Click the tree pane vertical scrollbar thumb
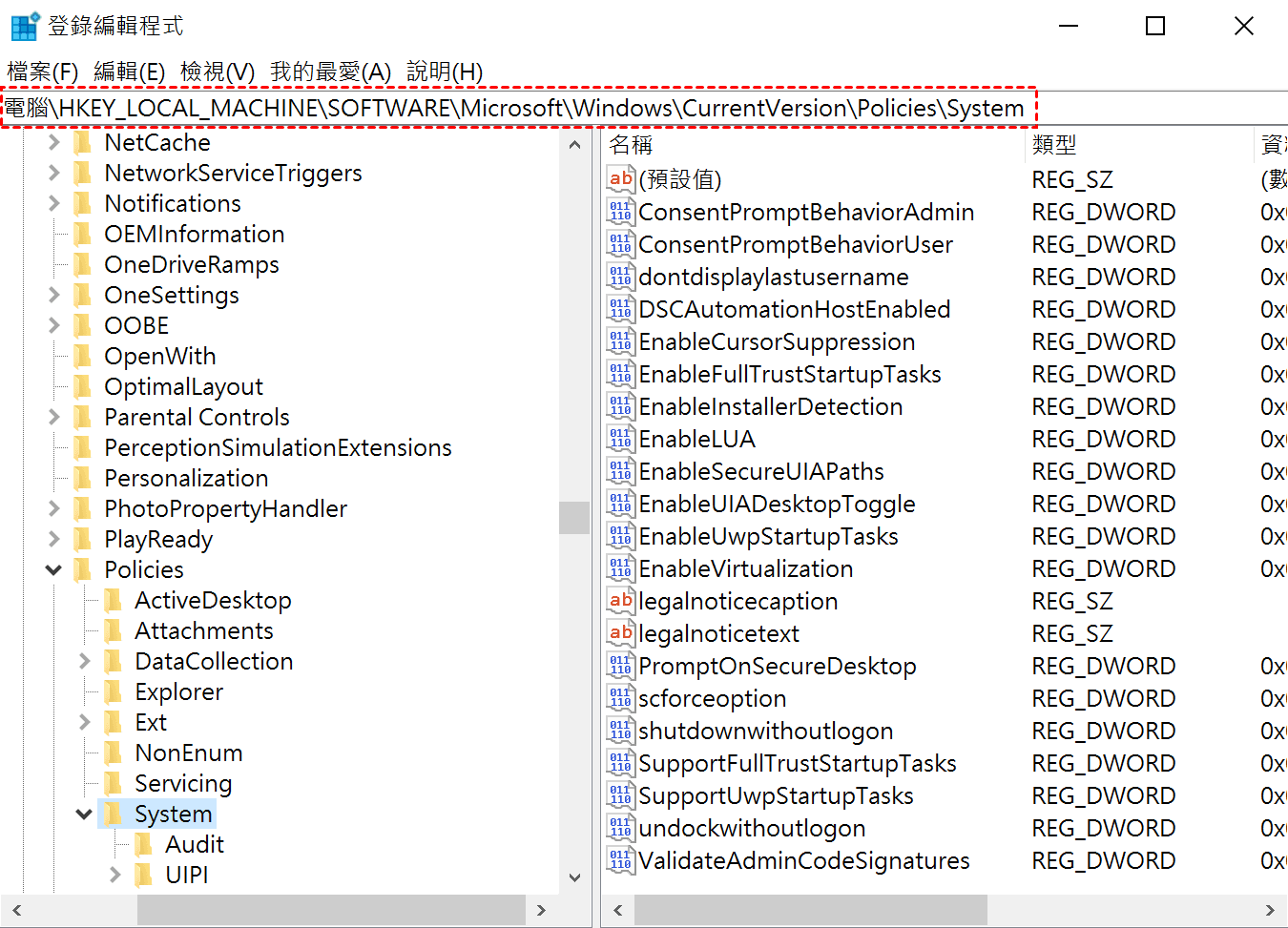This screenshot has width=1288, height=928. point(574,518)
